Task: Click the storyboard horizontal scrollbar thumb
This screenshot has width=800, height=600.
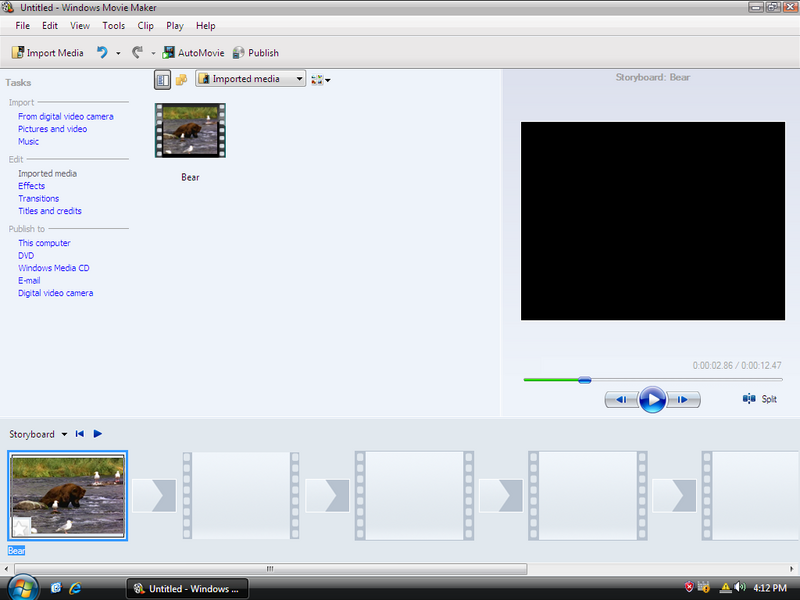Action: click(270, 568)
